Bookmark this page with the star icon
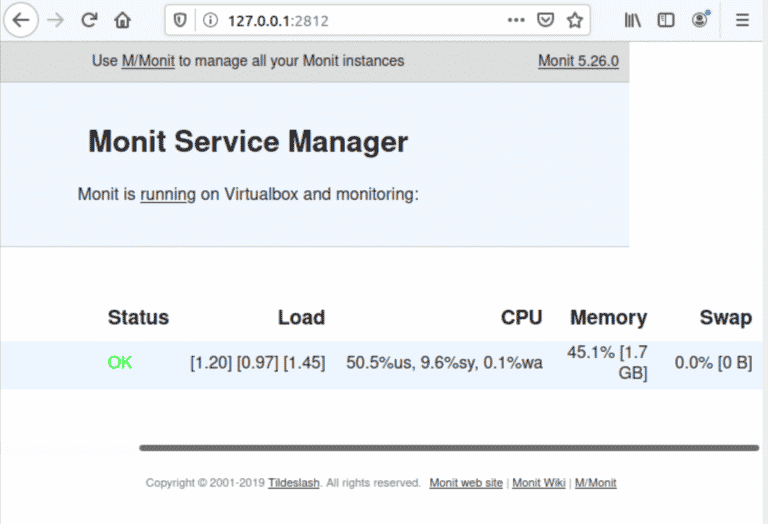Screen dimensions: 768x524 click(574, 20)
